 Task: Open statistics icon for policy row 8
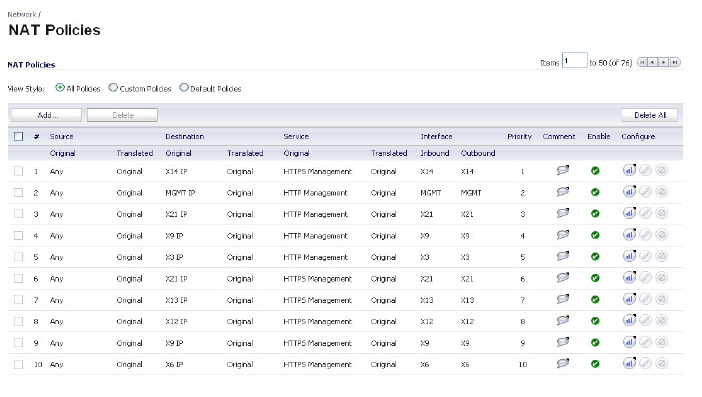pyautogui.click(x=629, y=320)
